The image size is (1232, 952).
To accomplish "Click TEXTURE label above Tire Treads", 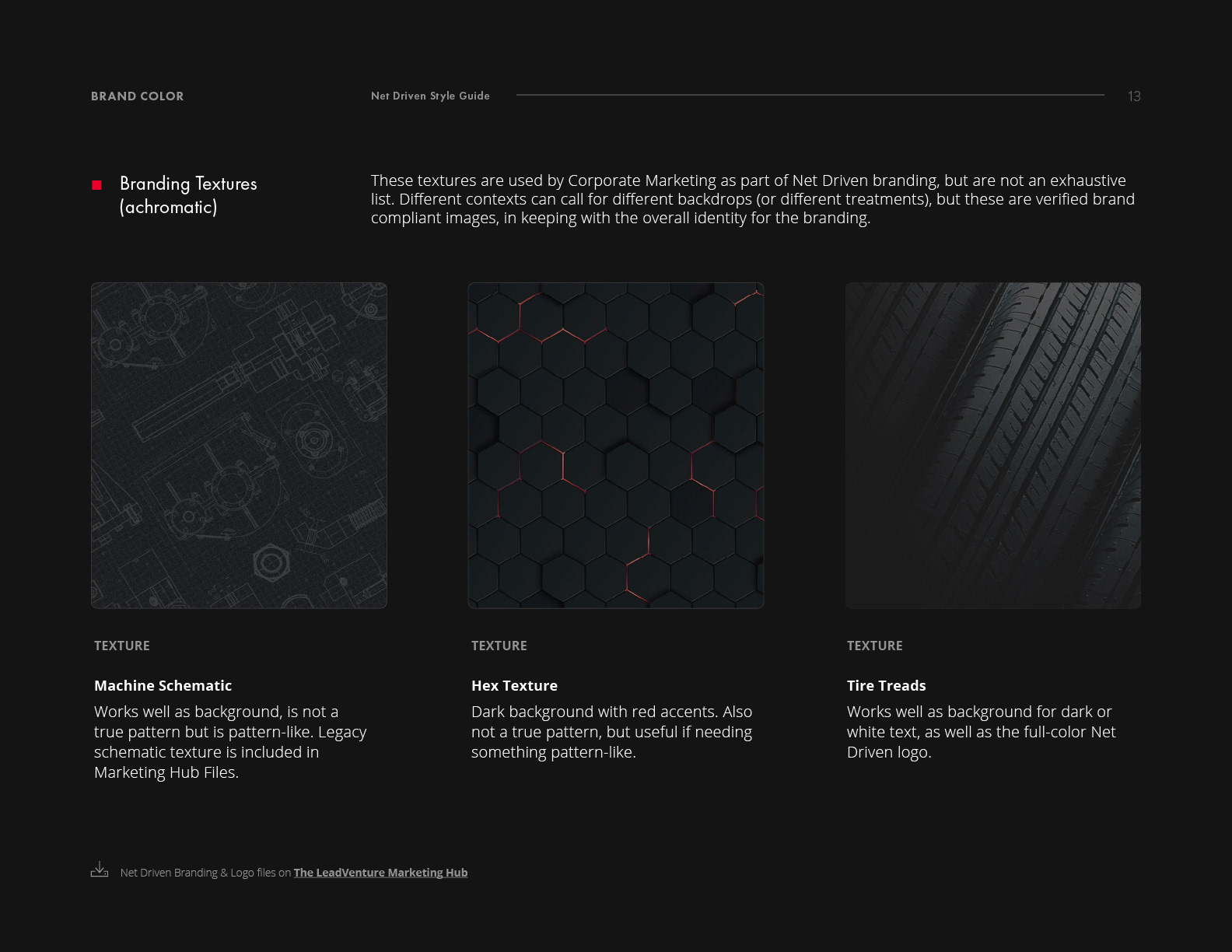I will pos(875,646).
